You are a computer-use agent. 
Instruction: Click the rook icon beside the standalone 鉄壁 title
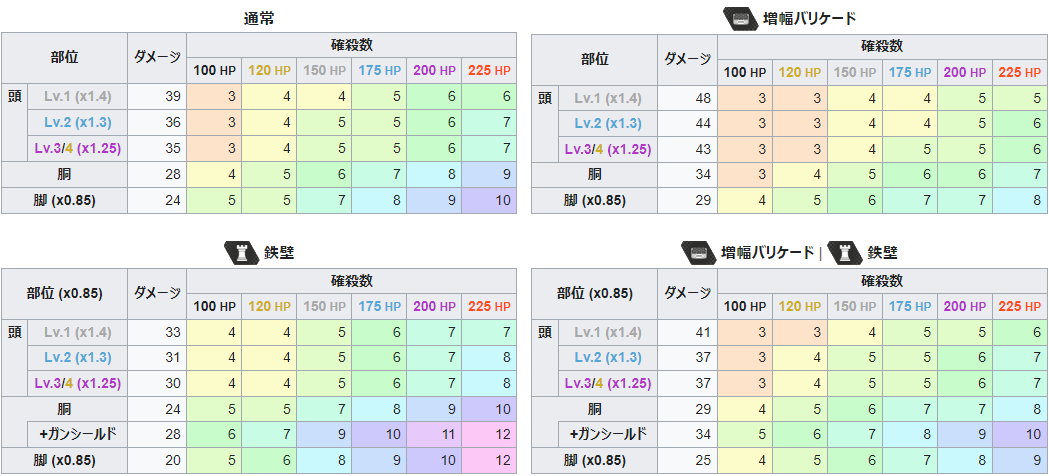240,252
